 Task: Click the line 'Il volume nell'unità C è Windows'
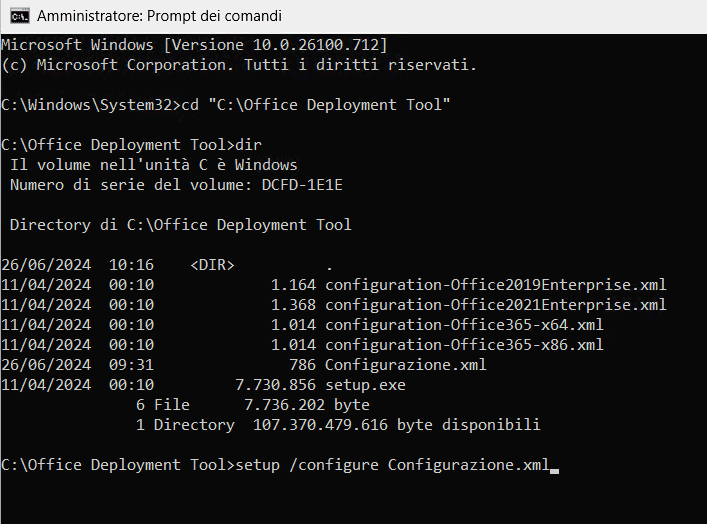pyautogui.click(x=154, y=165)
